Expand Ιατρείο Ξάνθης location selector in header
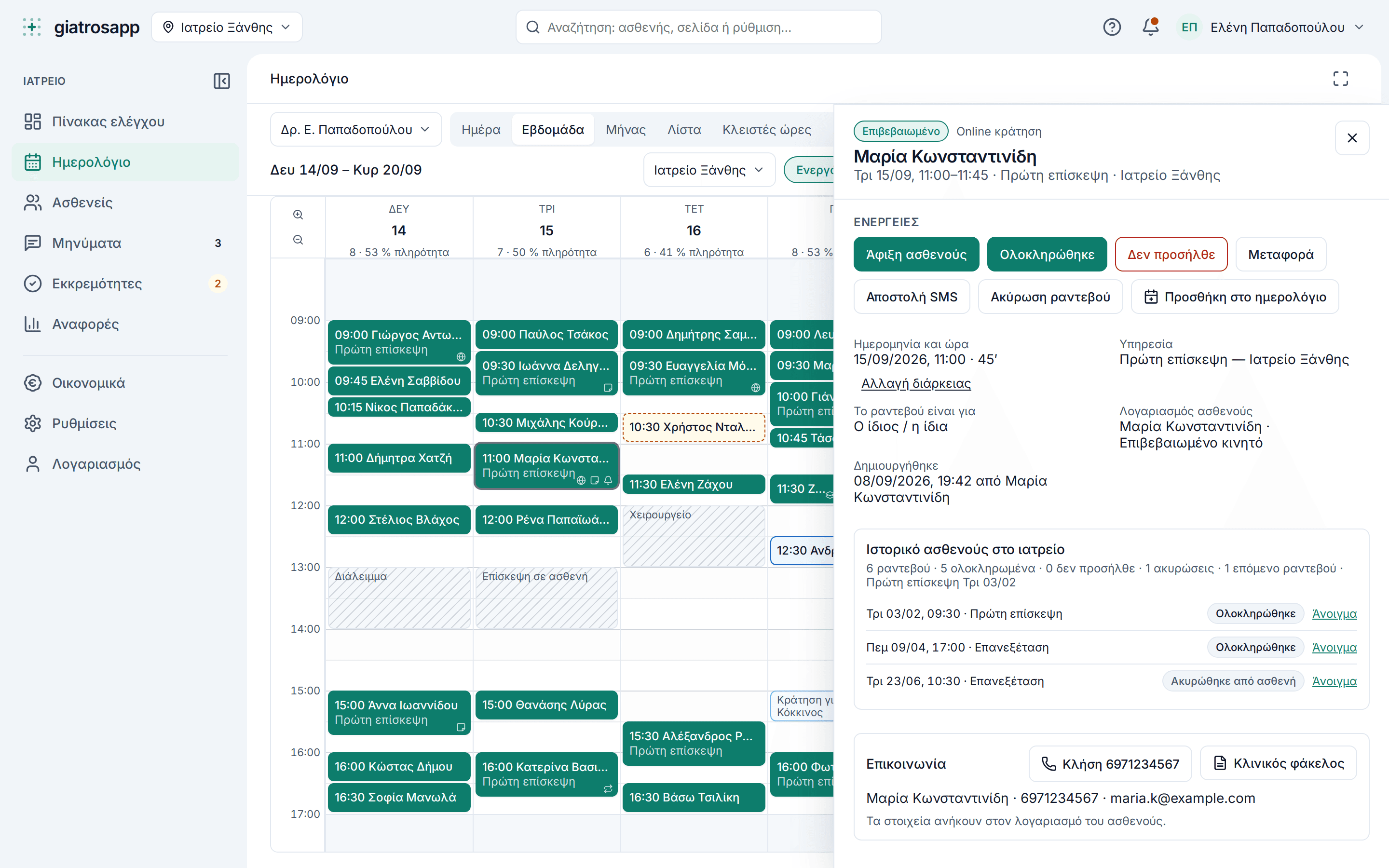This screenshot has height=868, width=1389. [x=227, y=27]
